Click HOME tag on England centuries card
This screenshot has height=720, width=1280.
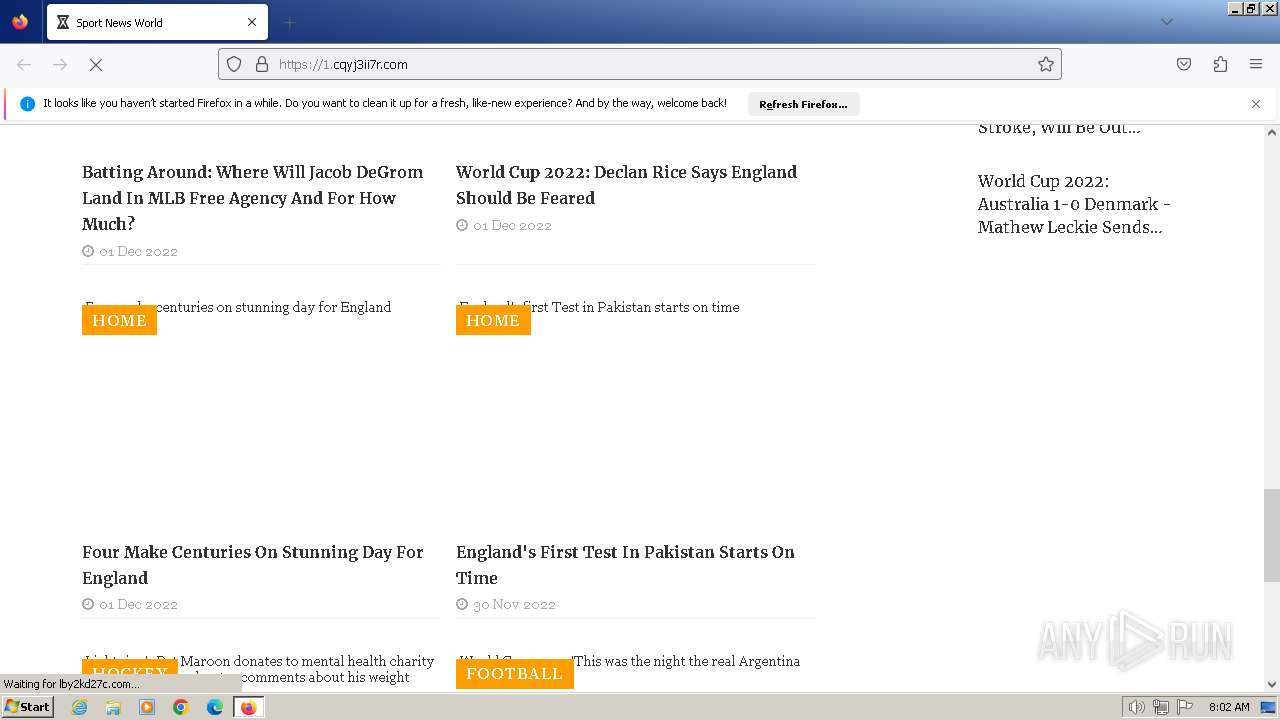119,320
